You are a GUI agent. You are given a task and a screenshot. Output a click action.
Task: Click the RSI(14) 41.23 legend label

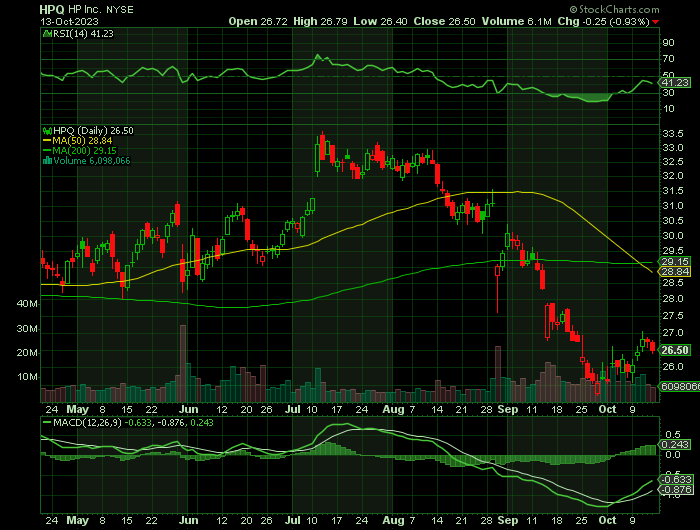coord(83,34)
